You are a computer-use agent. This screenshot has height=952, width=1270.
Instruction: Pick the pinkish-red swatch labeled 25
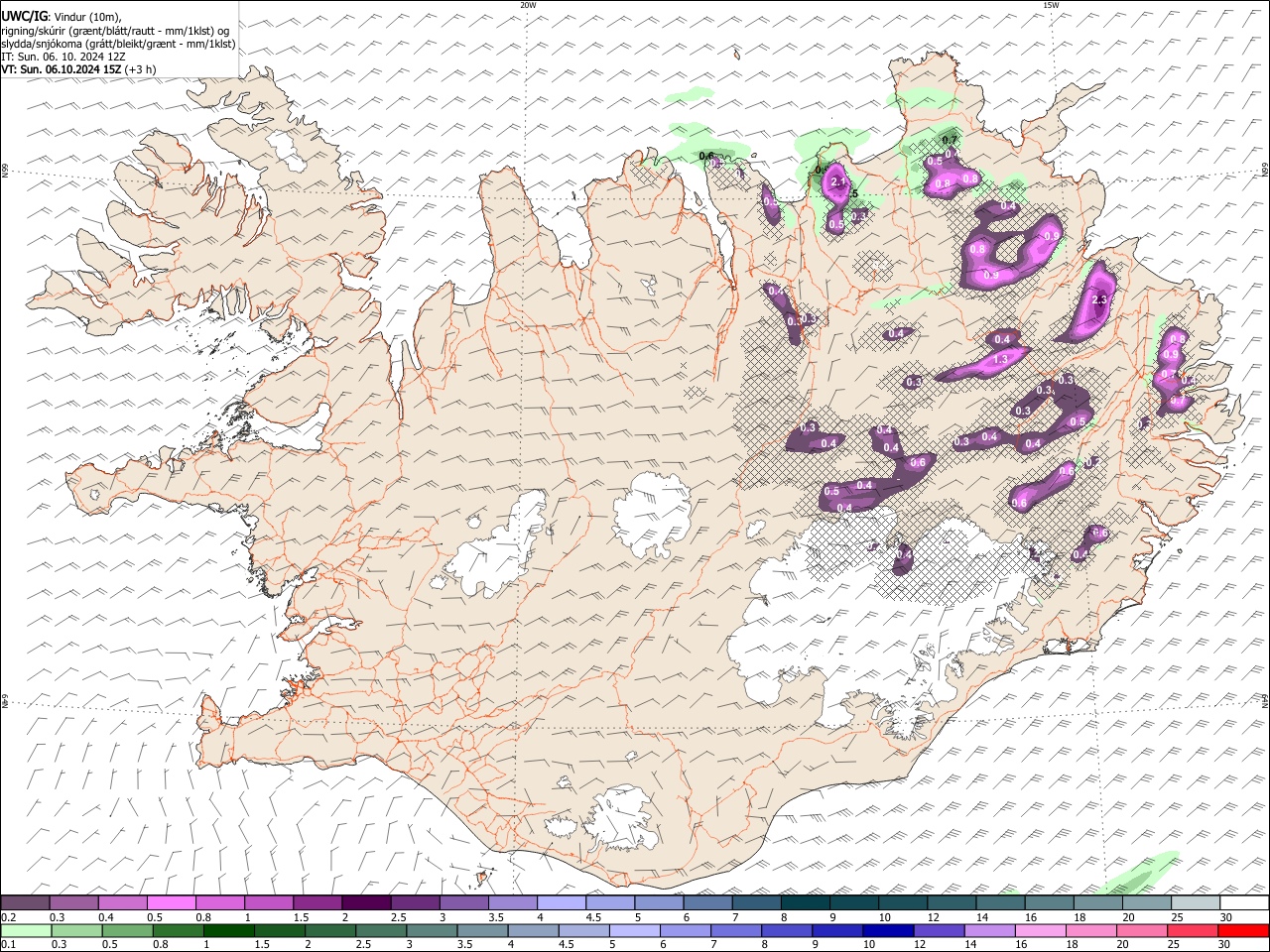pyautogui.click(x=1191, y=930)
